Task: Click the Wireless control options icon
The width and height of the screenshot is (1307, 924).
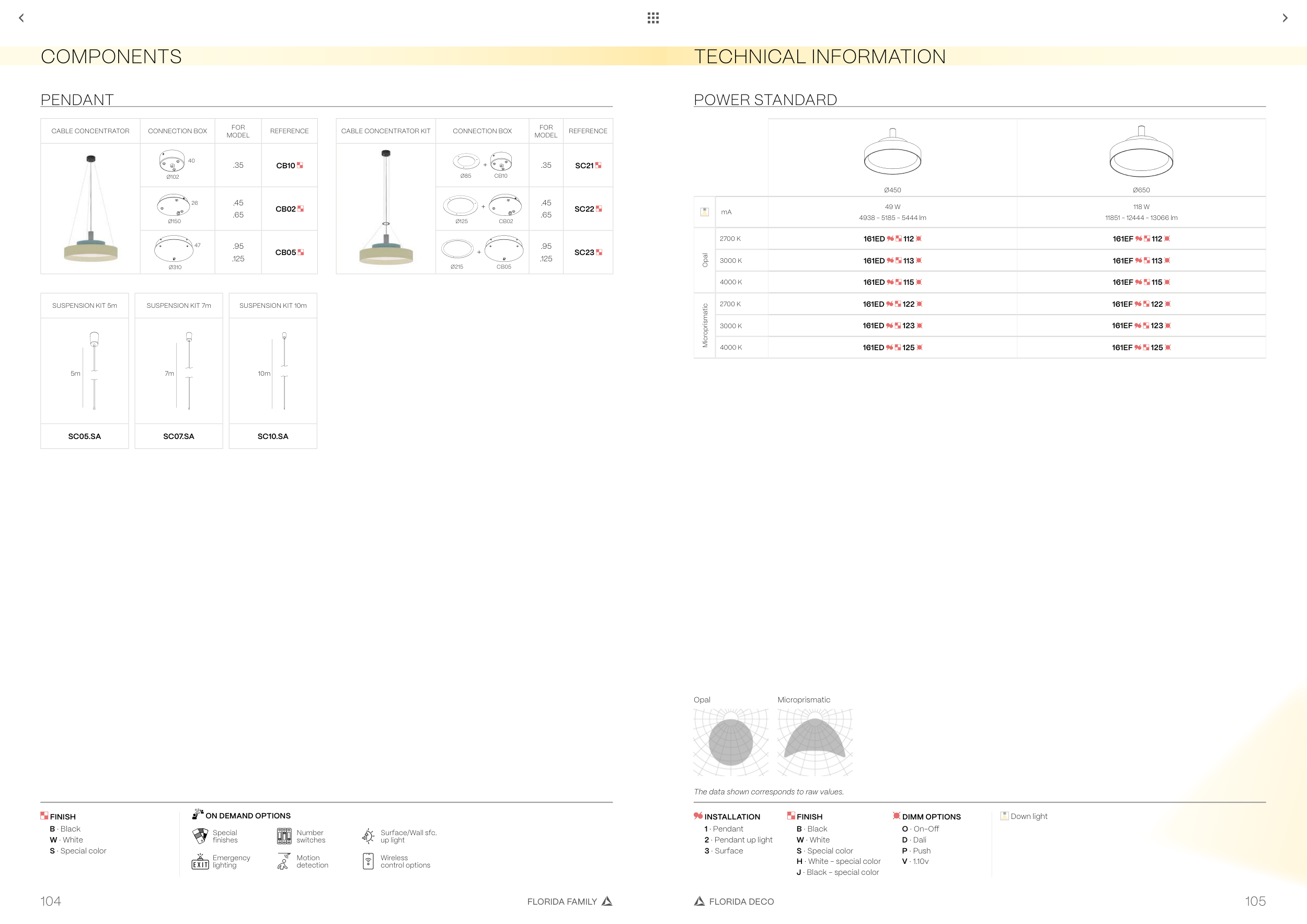Action: [x=368, y=861]
